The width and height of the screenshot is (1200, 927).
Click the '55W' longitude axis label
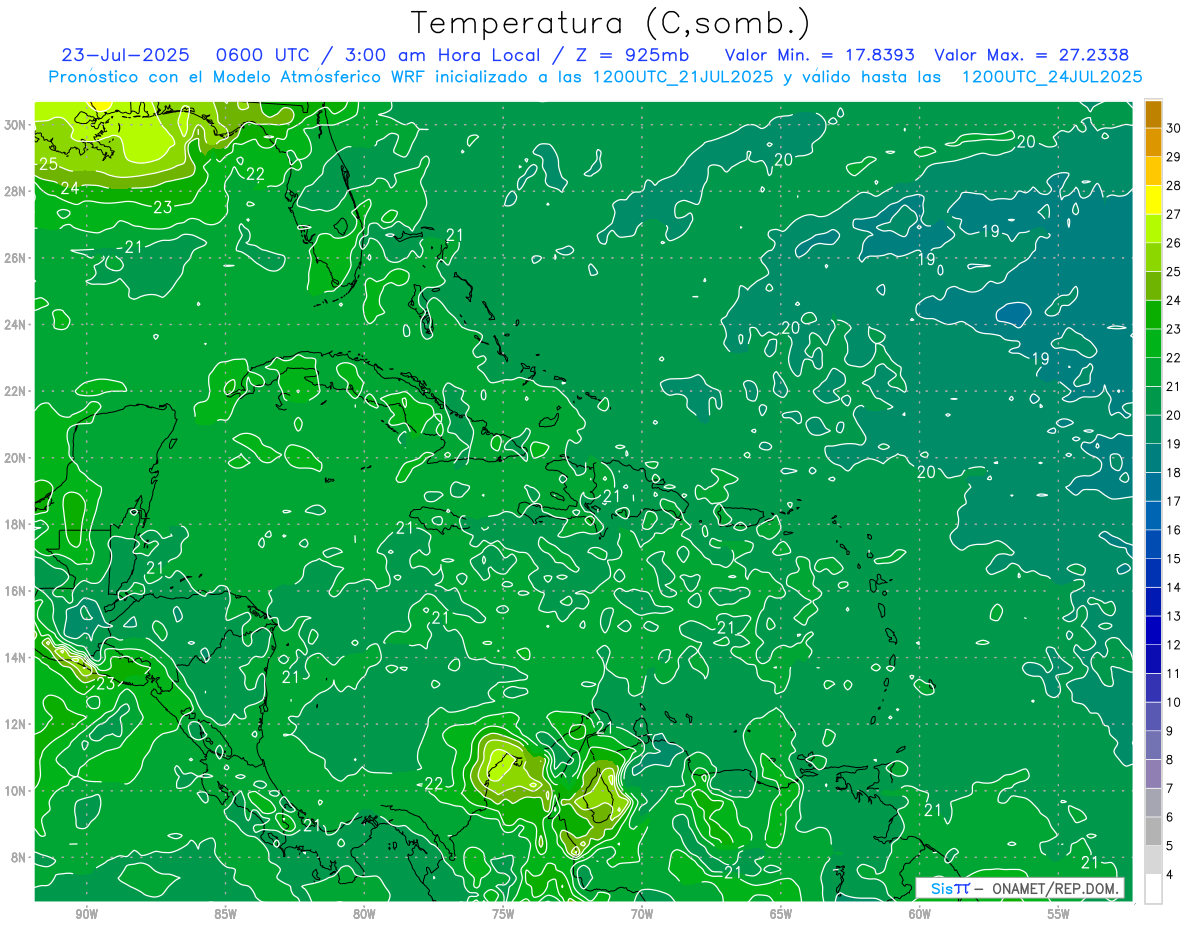(1059, 914)
